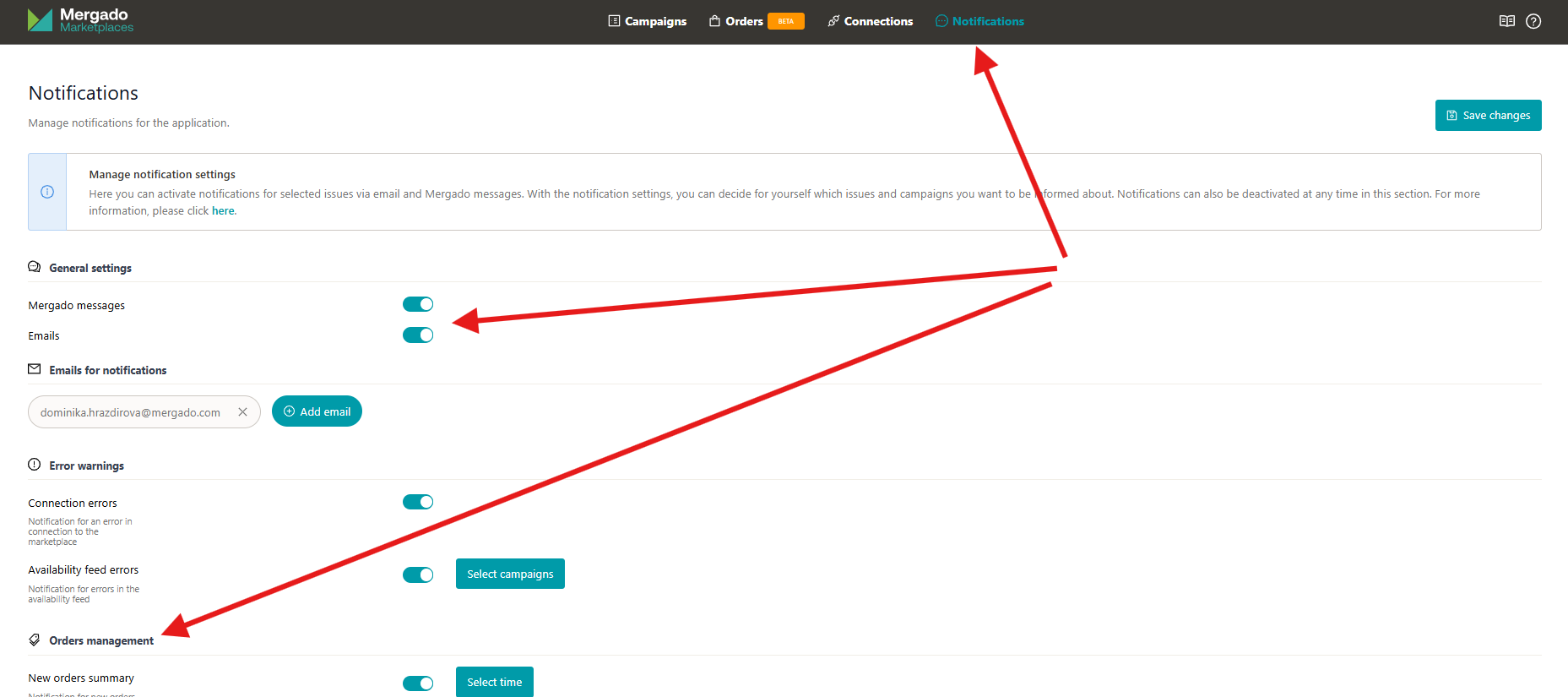Click the Emails for notifications envelope icon
This screenshot has width=1568, height=697.
tap(35, 369)
